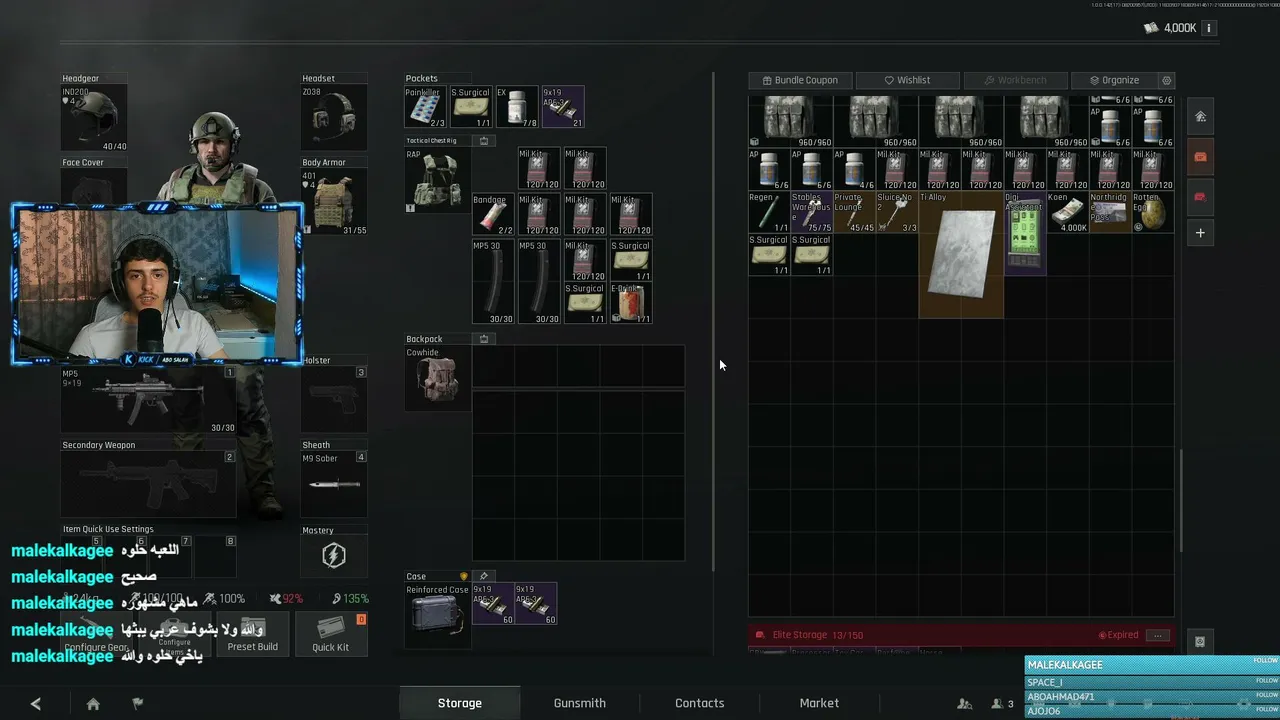
Task: Open the home icon in bottom bar
Action: [x=93, y=704]
